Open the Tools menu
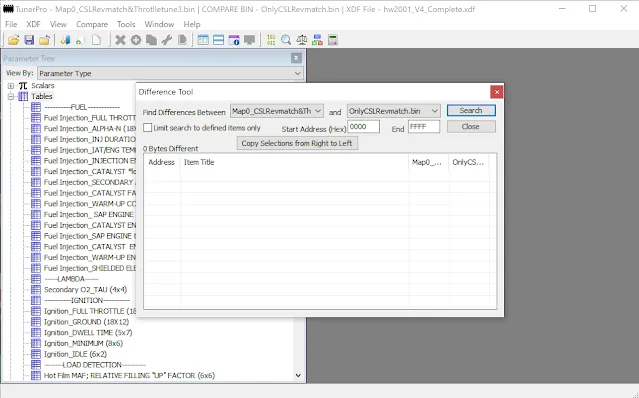The image size is (639, 398). pyautogui.click(x=126, y=24)
